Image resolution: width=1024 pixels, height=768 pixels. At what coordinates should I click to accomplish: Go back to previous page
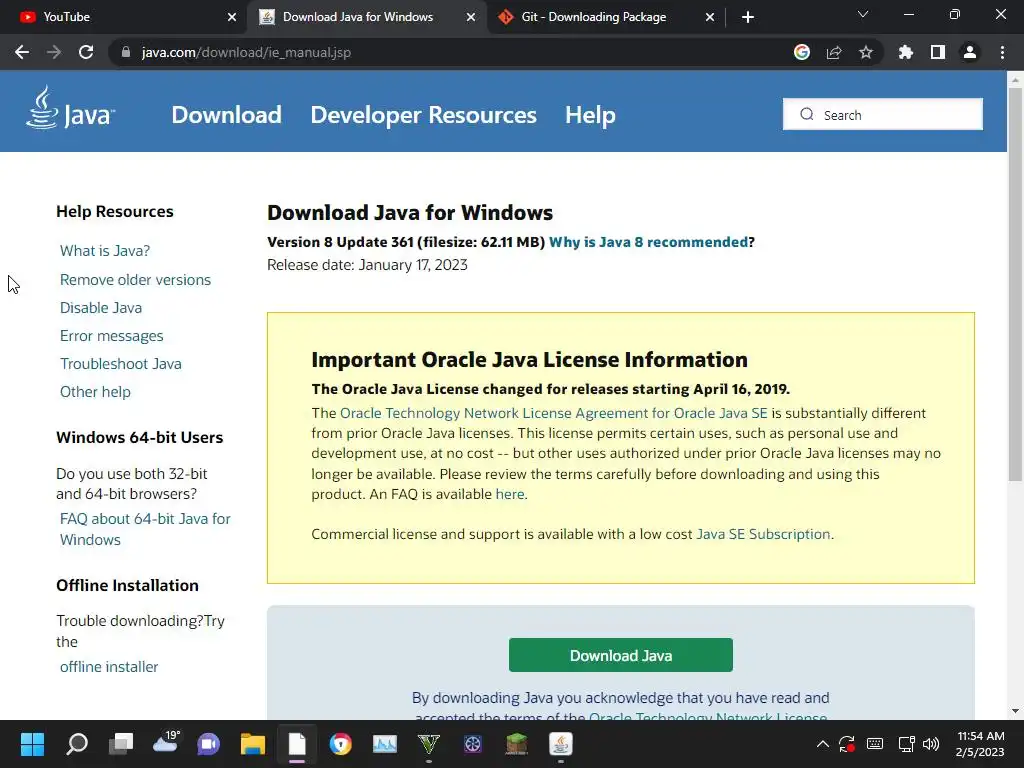coord(22,52)
